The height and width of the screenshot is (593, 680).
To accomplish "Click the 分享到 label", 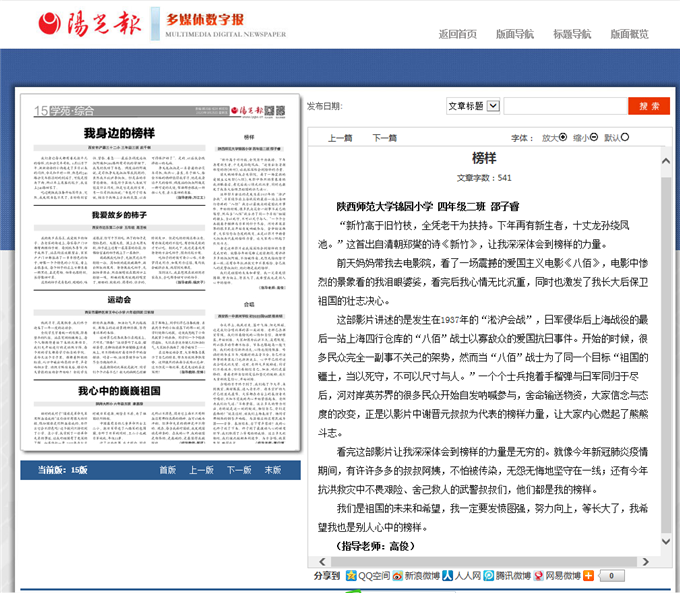I will [327, 576].
